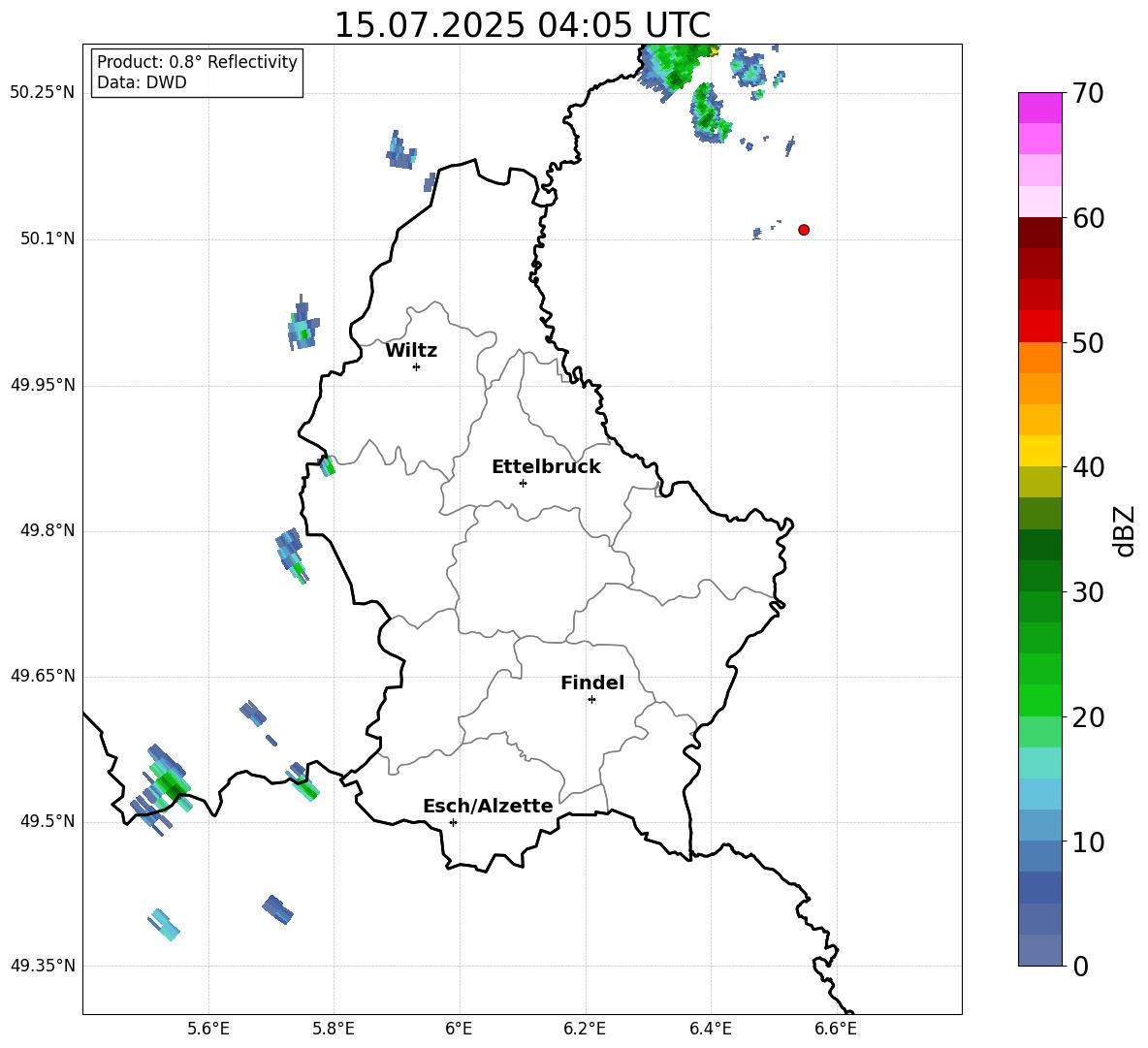
Task: Click the Ettelbruck city label
Action: click(546, 467)
